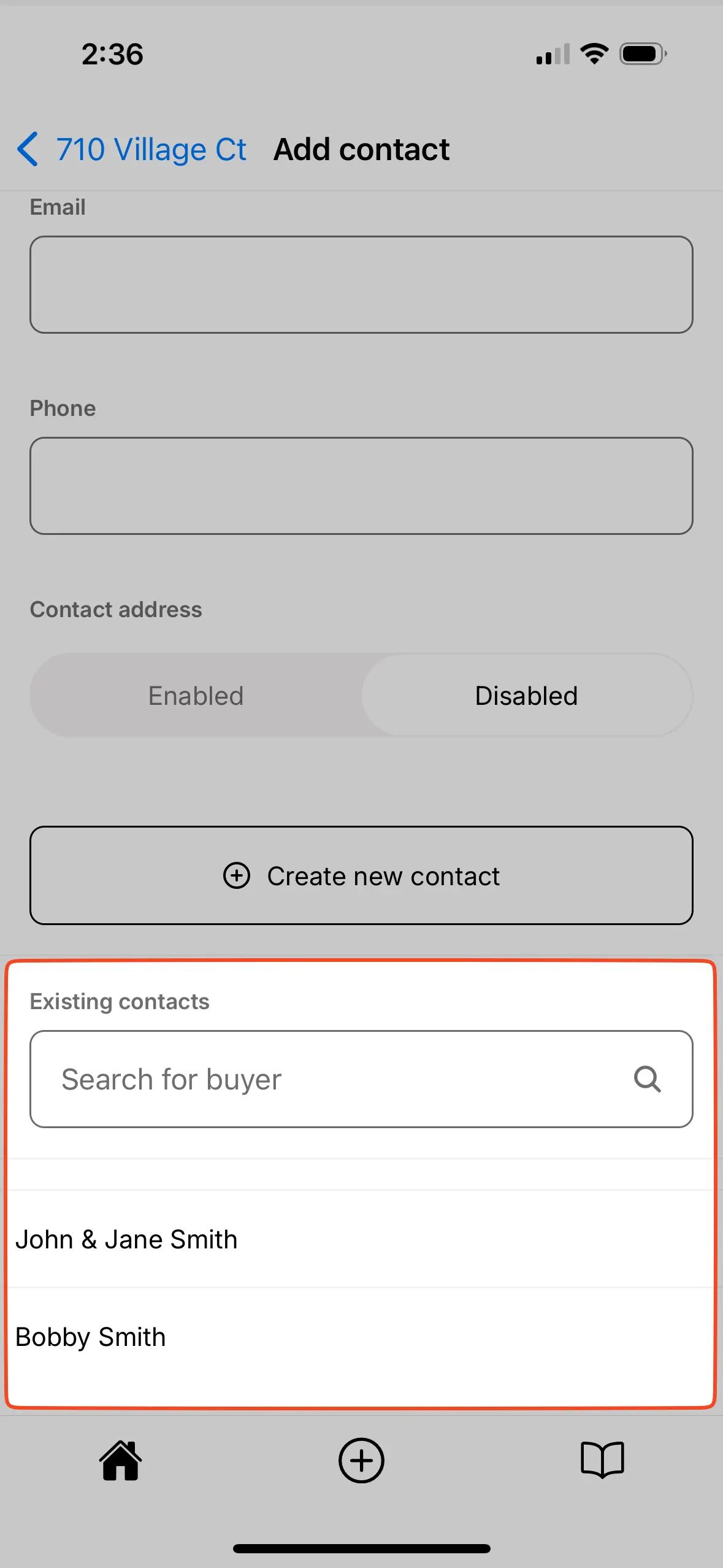Screen dimensions: 723x1568
Task: Open the address book icon in bottom navigation
Action: (602, 1461)
